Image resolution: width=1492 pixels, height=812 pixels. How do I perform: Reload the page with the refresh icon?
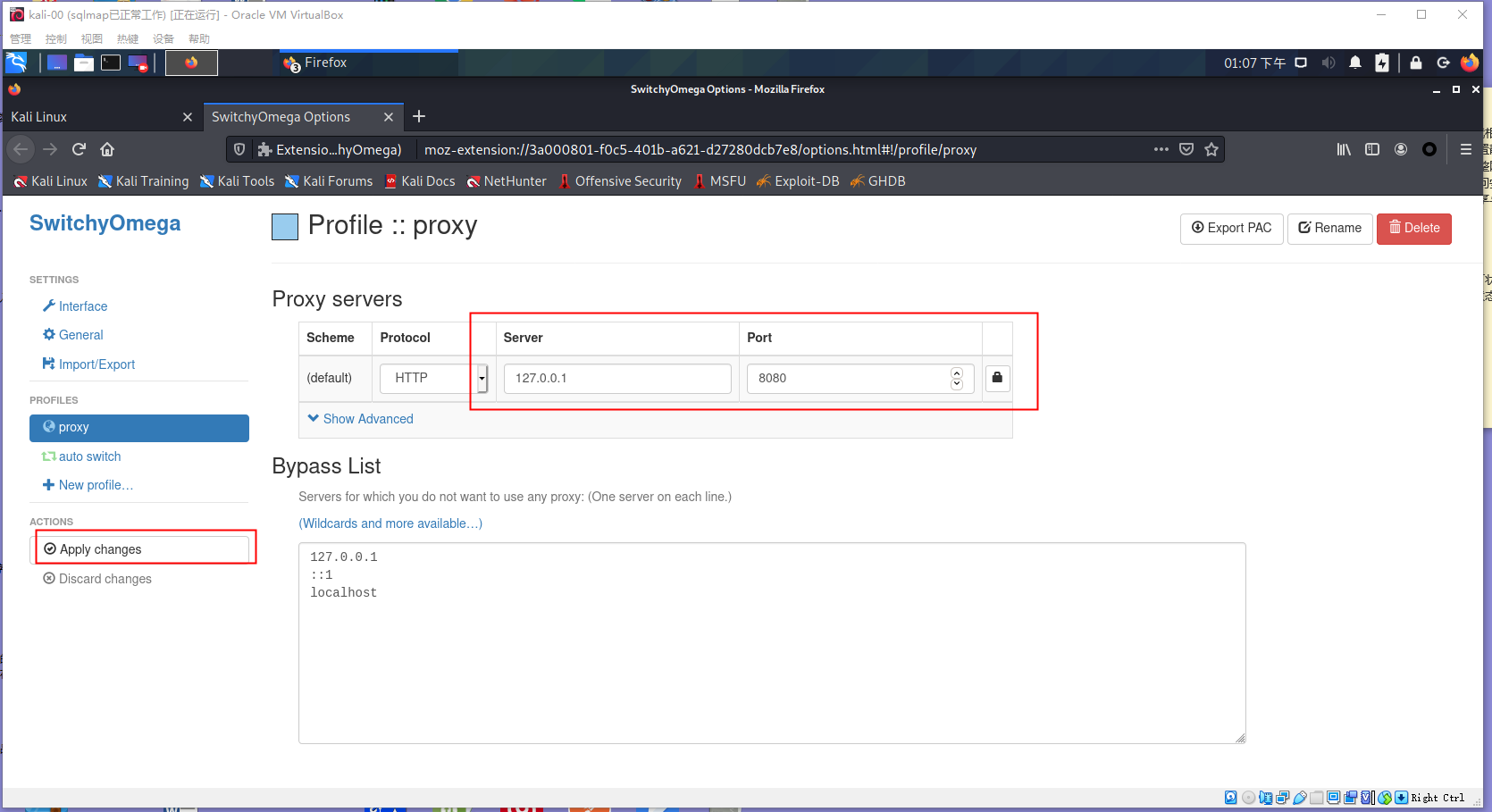click(79, 149)
